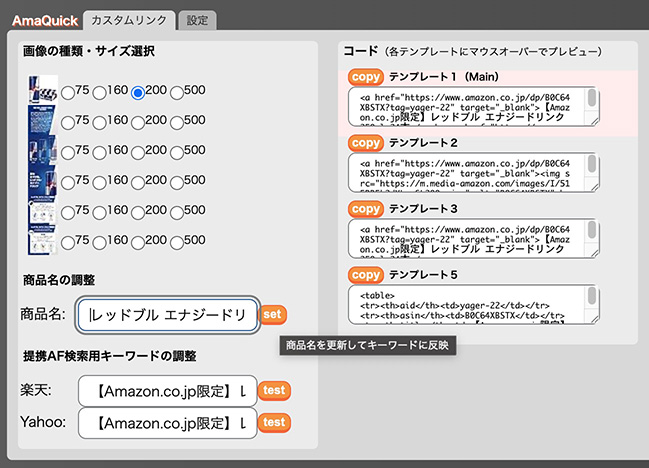Viewport: 649px width, 468px height.
Task: Copy the テンプレート2 code
Action: [x=365, y=143]
